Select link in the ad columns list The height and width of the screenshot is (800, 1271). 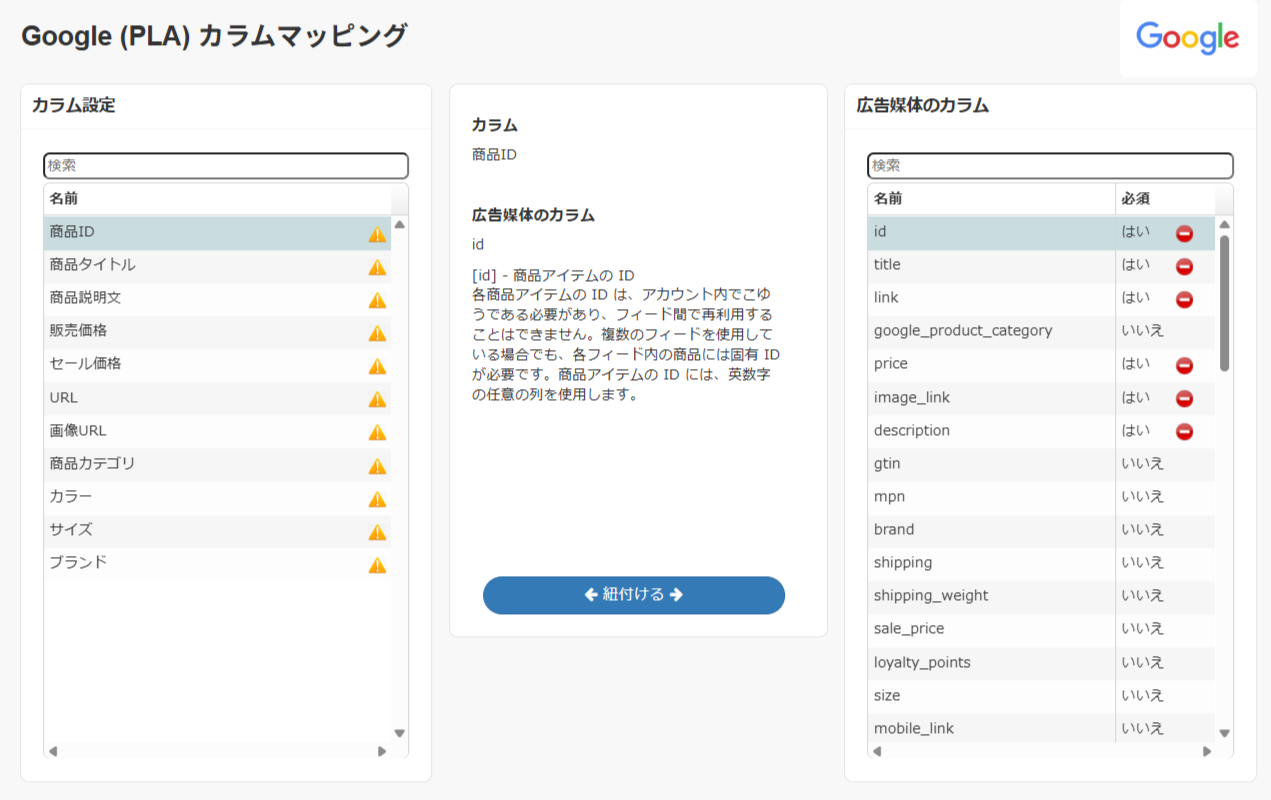[1041, 299]
